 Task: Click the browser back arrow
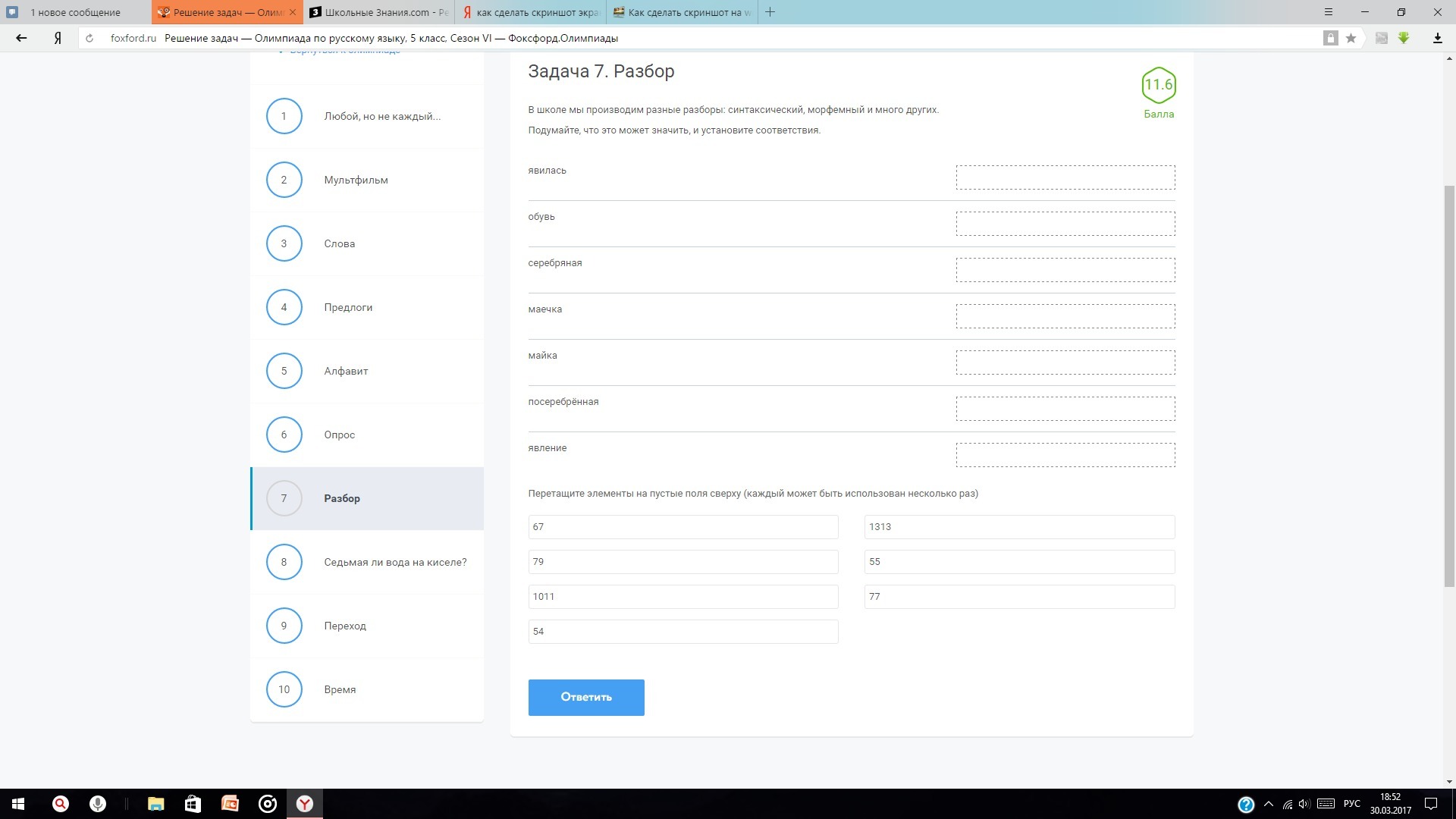pos(21,38)
